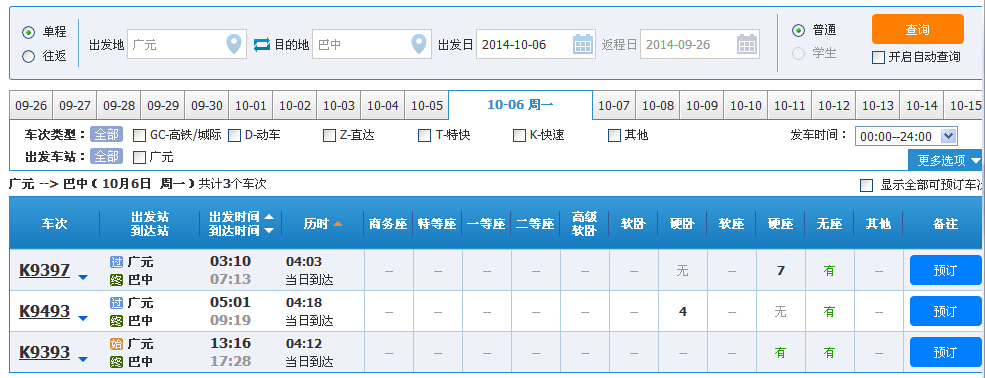The image size is (985, 378).
Task: Expand stop details for K9397
Action: click(82, 277)
